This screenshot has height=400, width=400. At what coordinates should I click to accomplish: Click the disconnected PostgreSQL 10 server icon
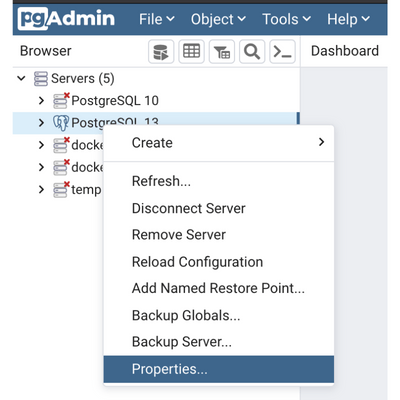(61, 100)
